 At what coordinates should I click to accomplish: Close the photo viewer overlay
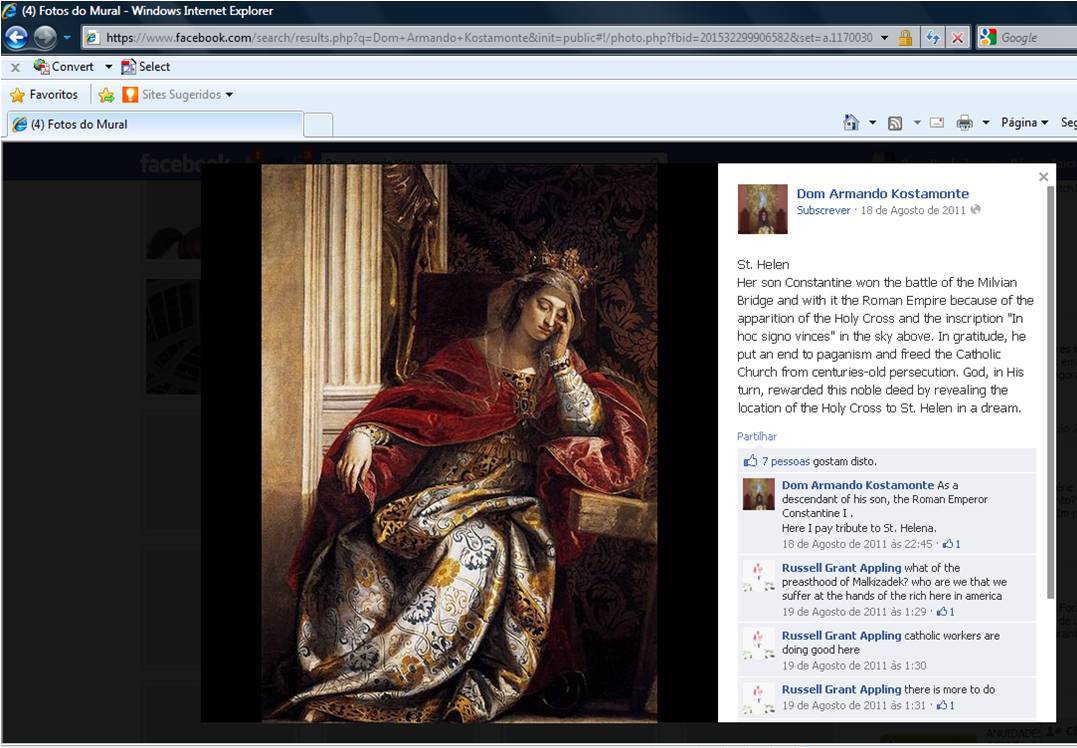click(1043, 177)
